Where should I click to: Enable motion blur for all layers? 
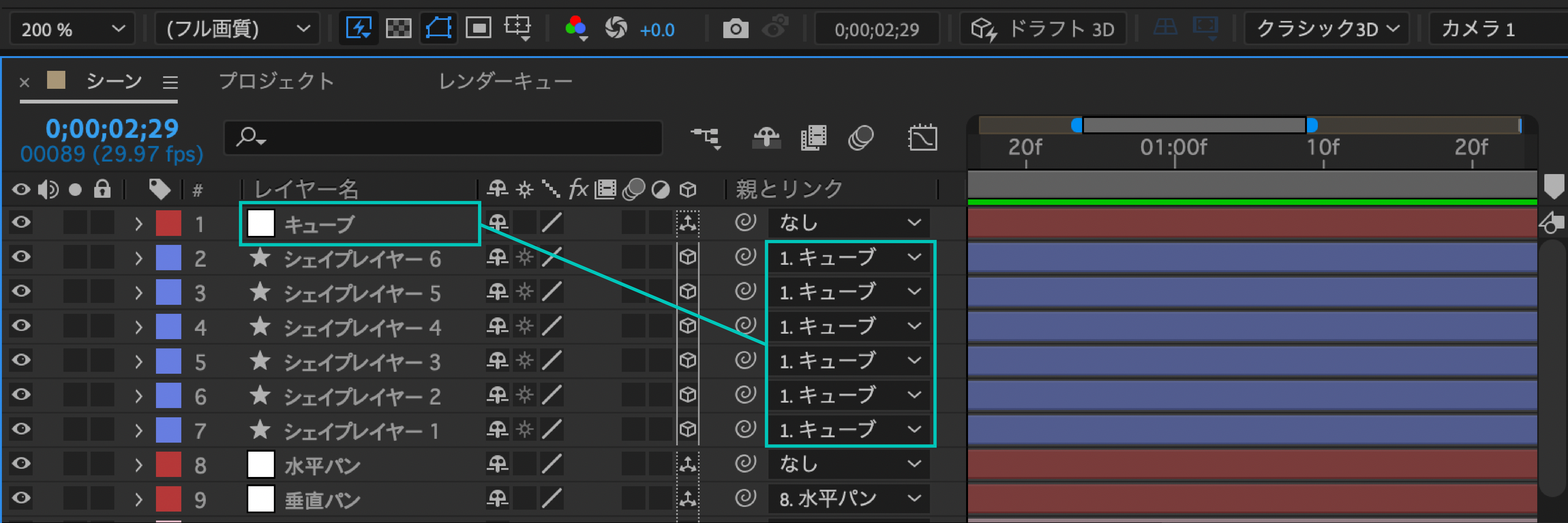click(861, 138)
